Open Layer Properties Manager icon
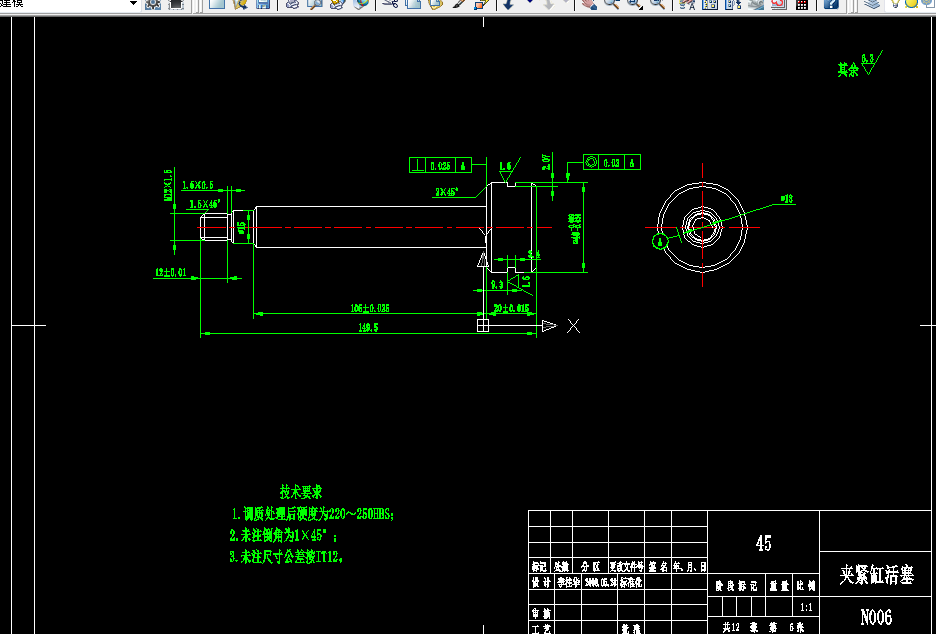 coord(872,4)
